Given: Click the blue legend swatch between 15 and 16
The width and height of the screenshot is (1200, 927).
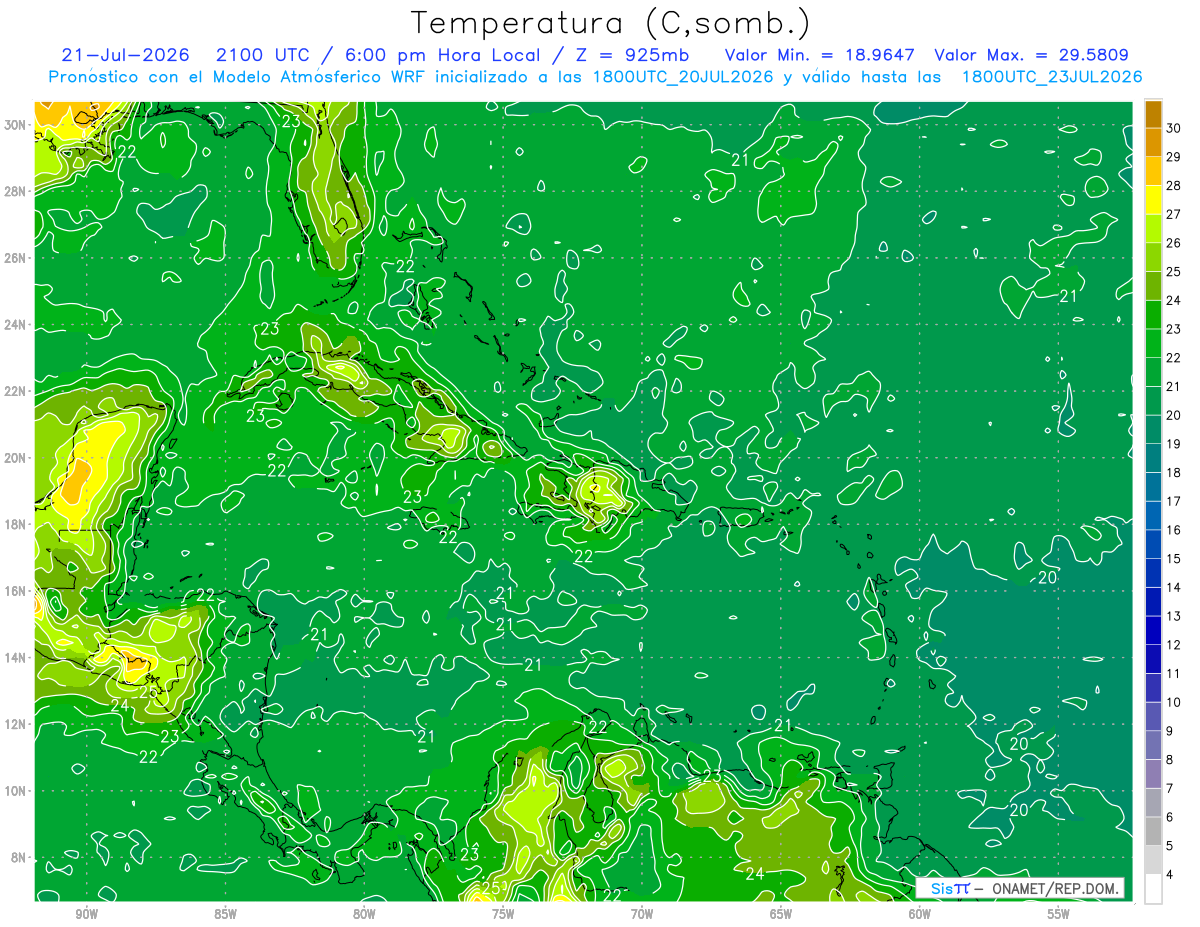Looking at the screenshot, I should [1153, 544].
